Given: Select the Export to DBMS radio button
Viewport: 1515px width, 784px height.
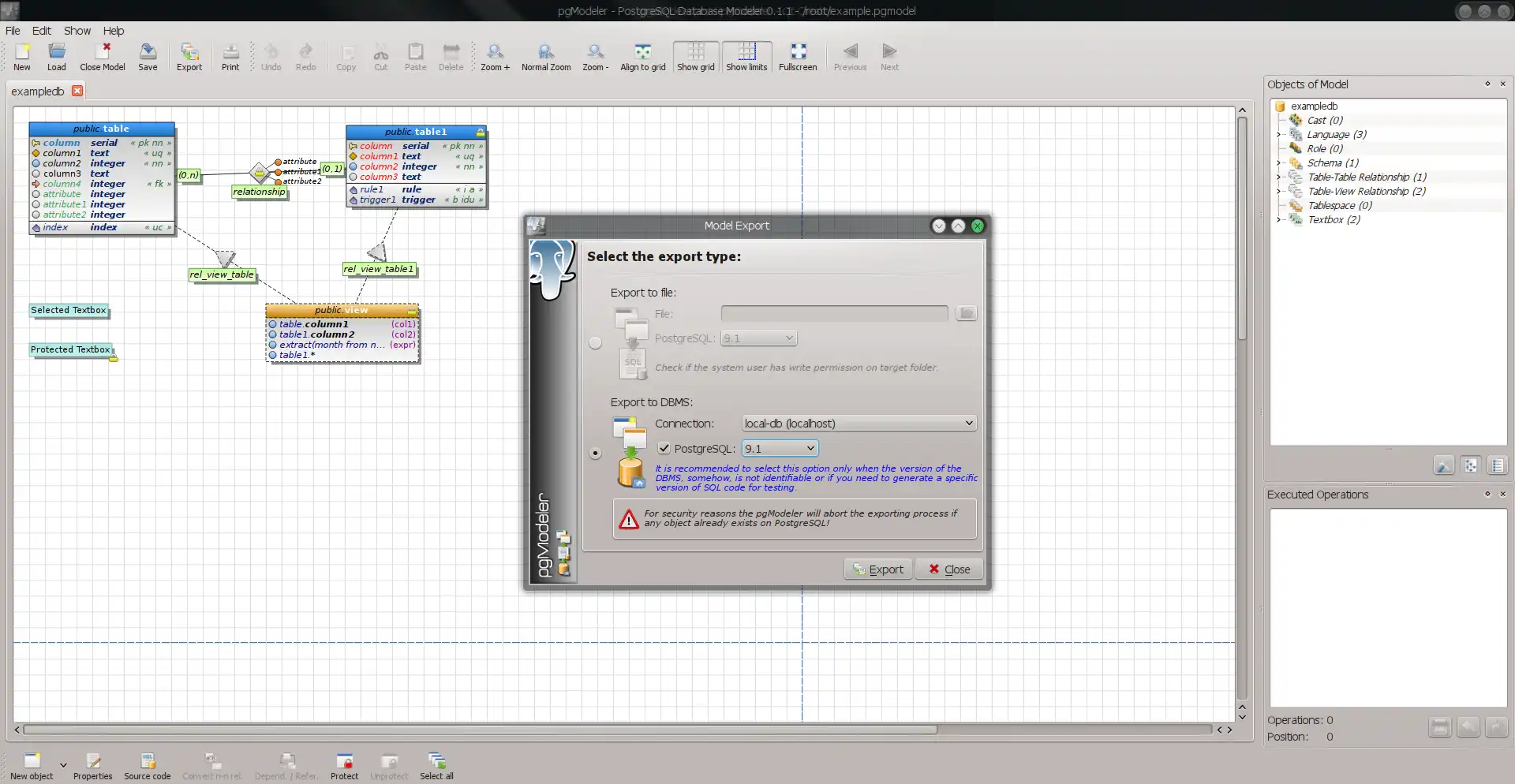Looking at the screenshot, I should coord(595,454).
